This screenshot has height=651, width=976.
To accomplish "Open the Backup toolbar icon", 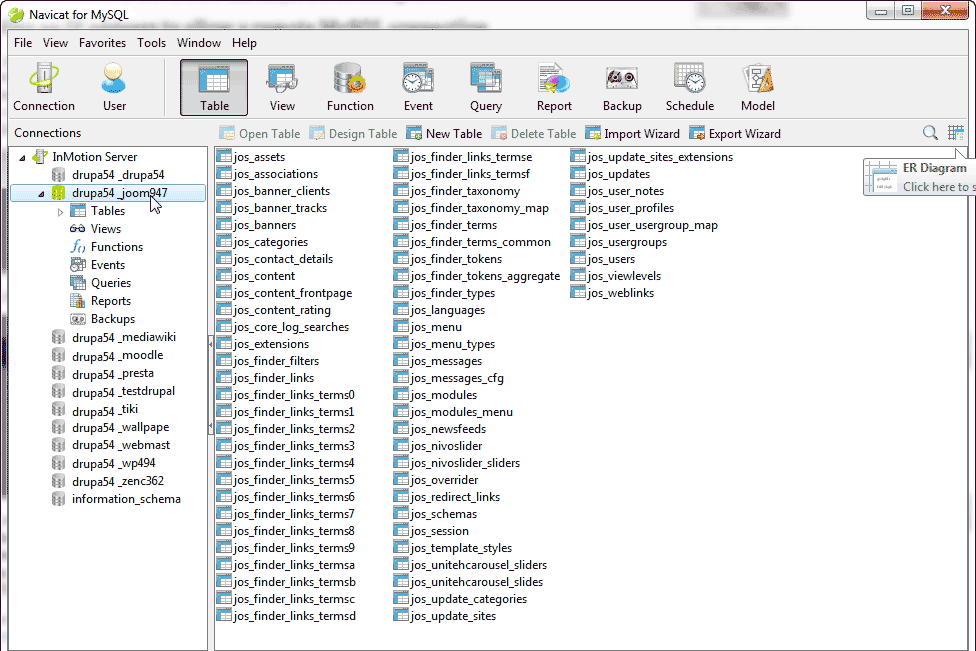I will click(622, 87).
